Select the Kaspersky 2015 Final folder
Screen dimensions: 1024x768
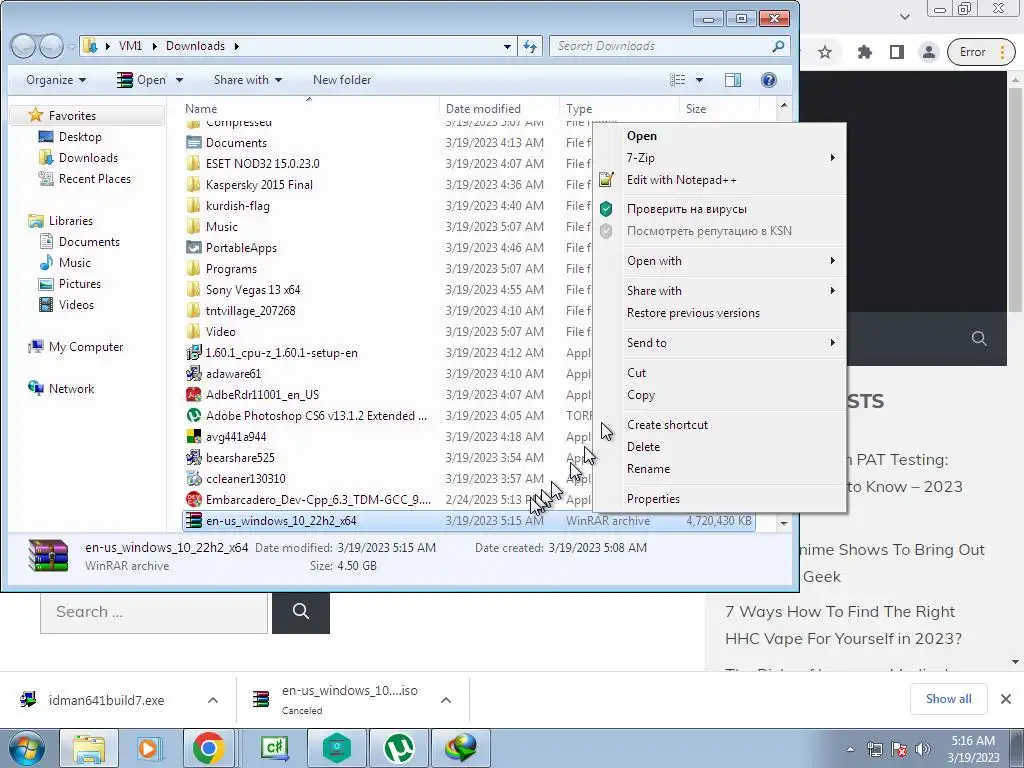tap(259, 185)
